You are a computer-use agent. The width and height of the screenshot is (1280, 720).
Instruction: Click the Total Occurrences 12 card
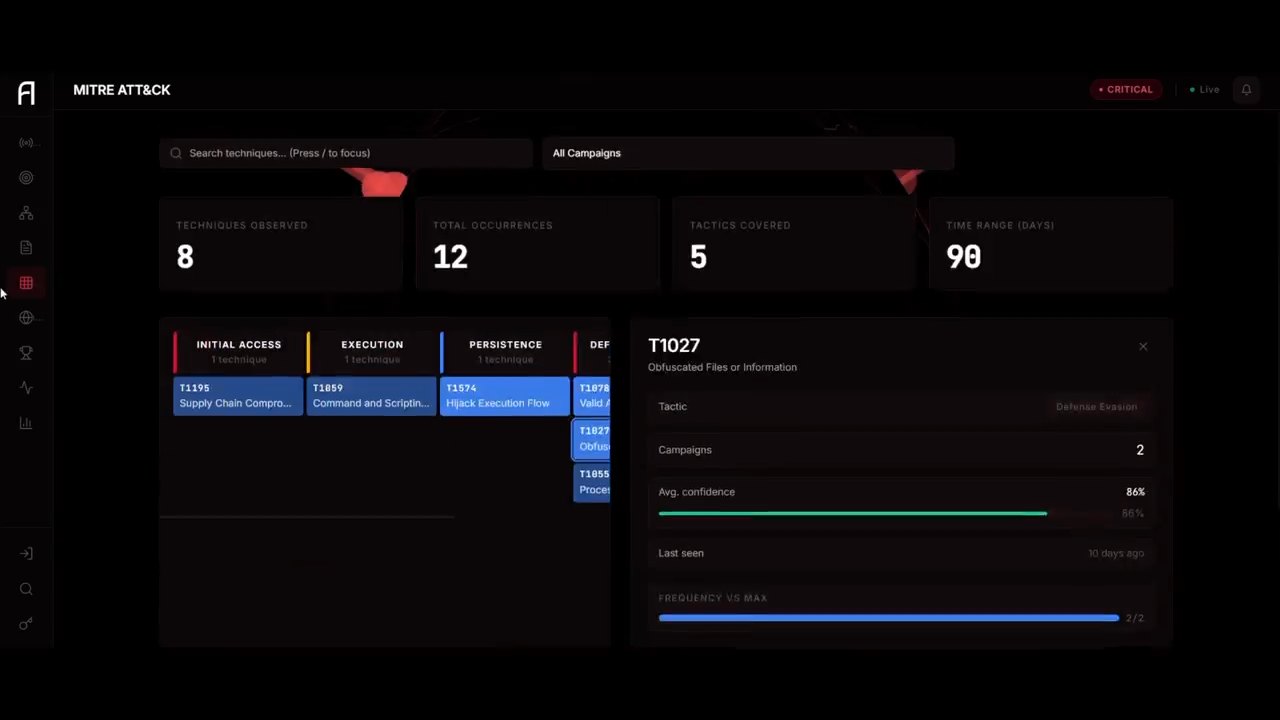(537, 243)
